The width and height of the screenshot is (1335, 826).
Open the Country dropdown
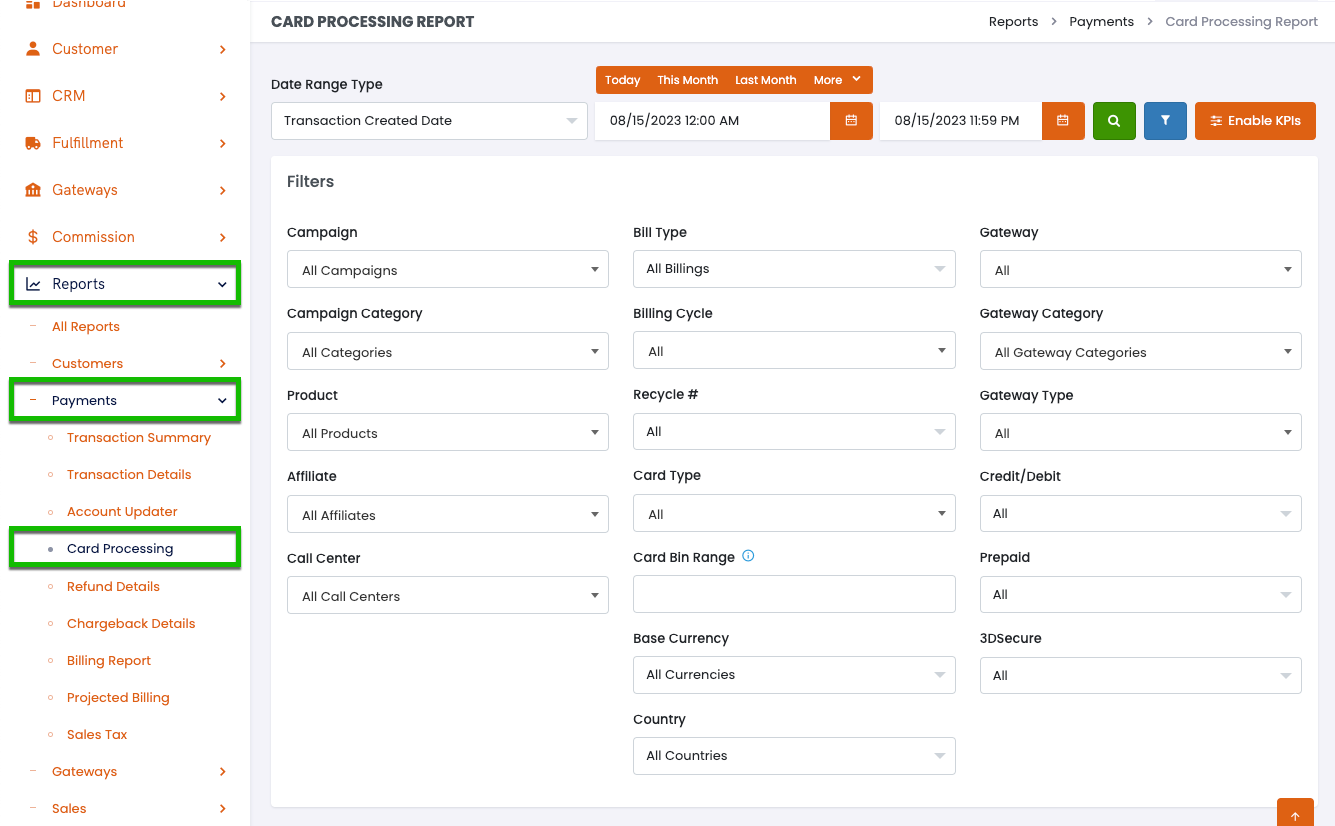click(x=794, y=756)
